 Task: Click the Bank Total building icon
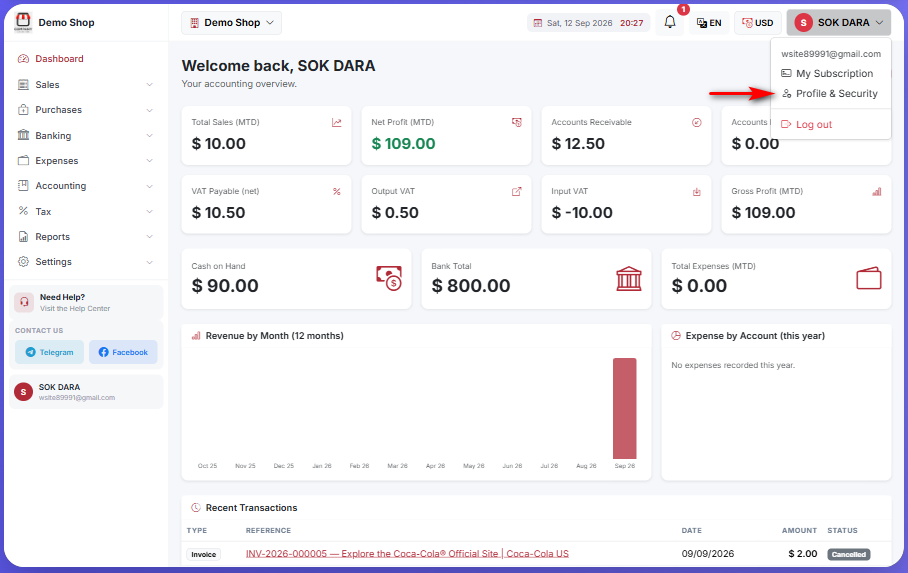[x=628, y=279]
